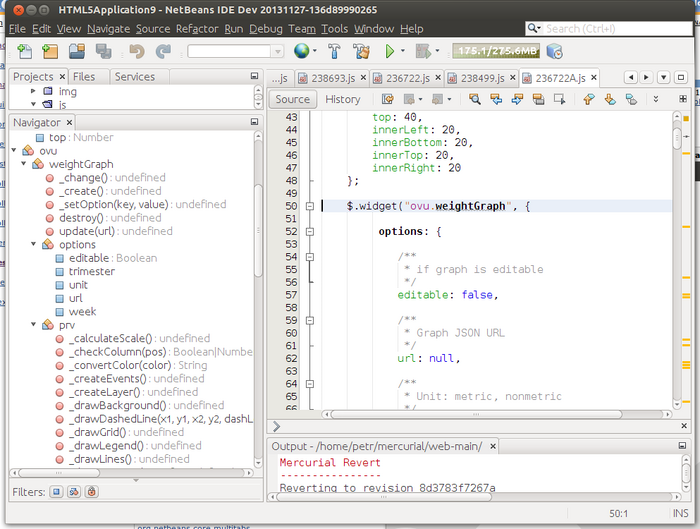Image resolution: width=700 pixels, height=529 pixels.
Task: Open the Refactor menu
Action: click(x=197, y=29)
